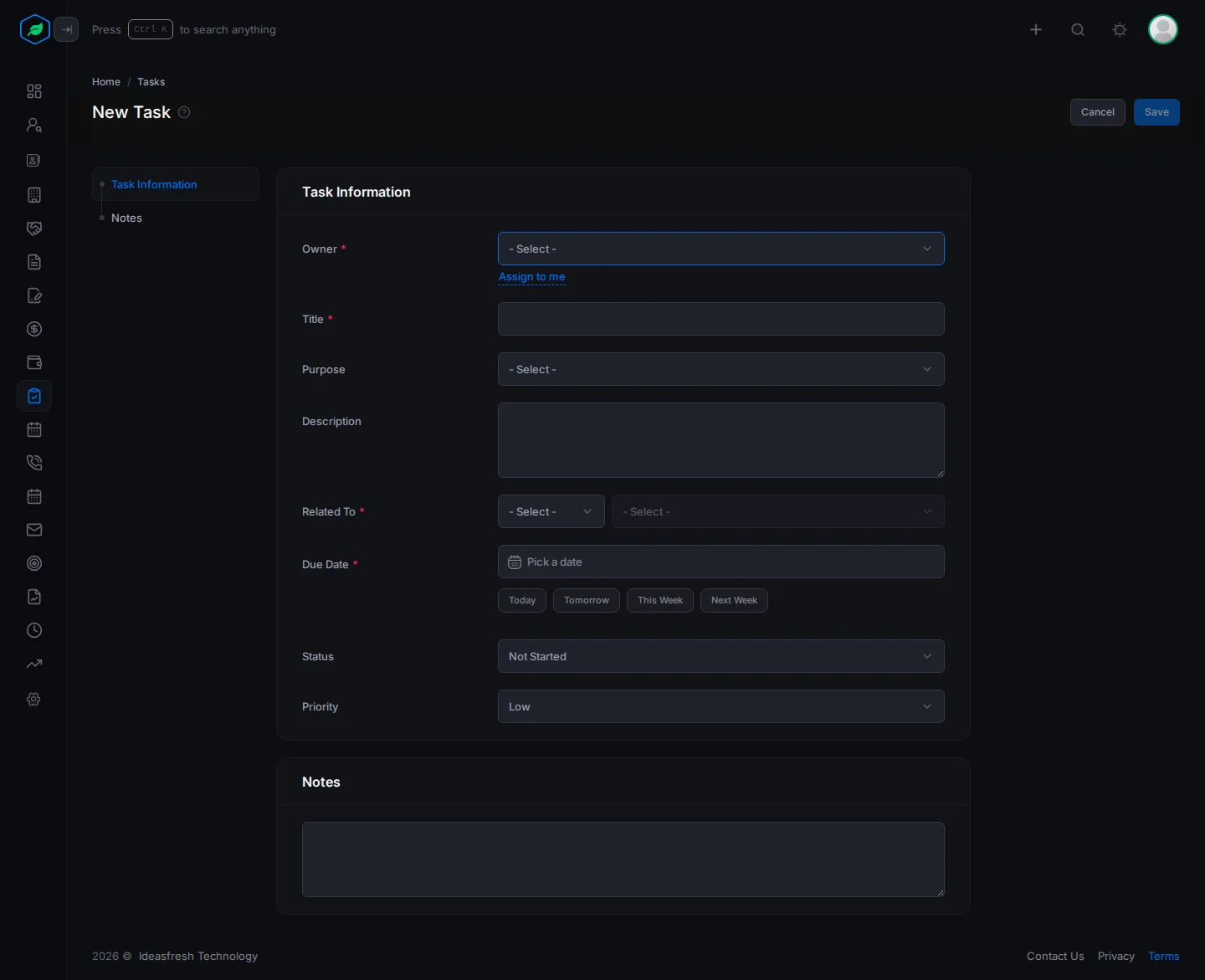Click the Save button
The image size is (1205, 980).
(1156, 112)
